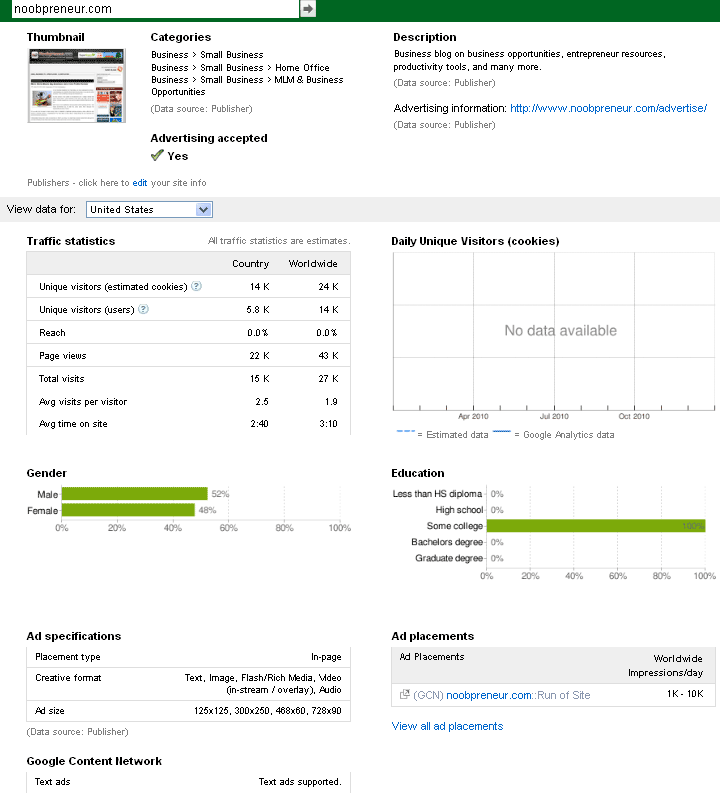Click the 14 K country estimated cookies value
Viewport: 720px width, 794px height.
(259, 287)
